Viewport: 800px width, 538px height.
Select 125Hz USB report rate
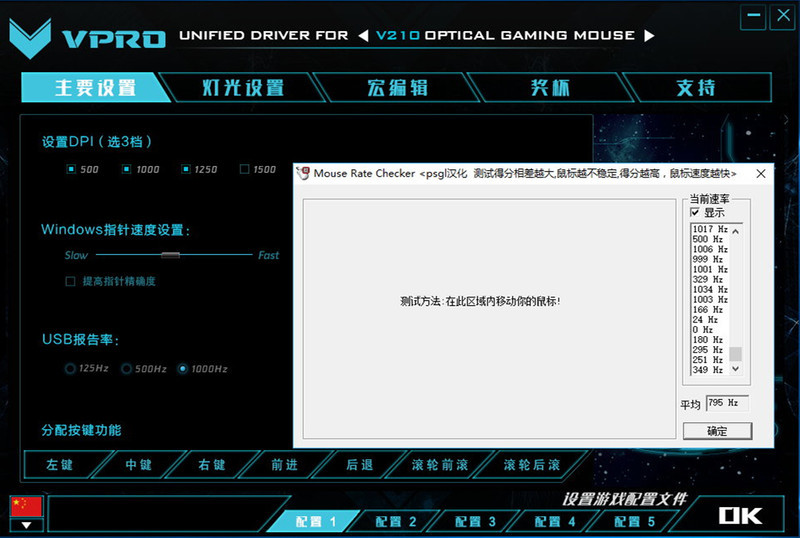(x=70, y=369)
